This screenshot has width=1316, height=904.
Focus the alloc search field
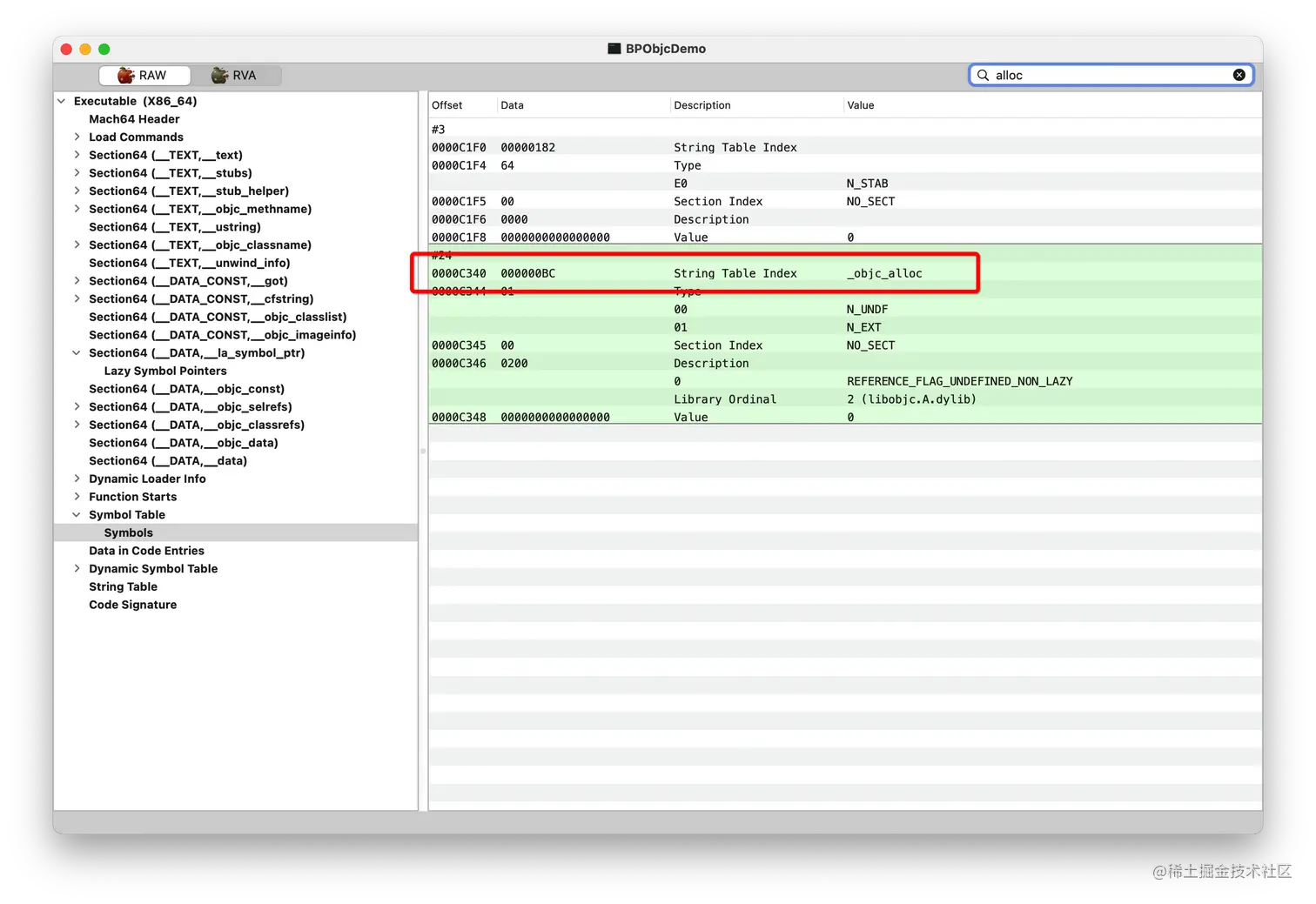click(x=1111, y=75)
